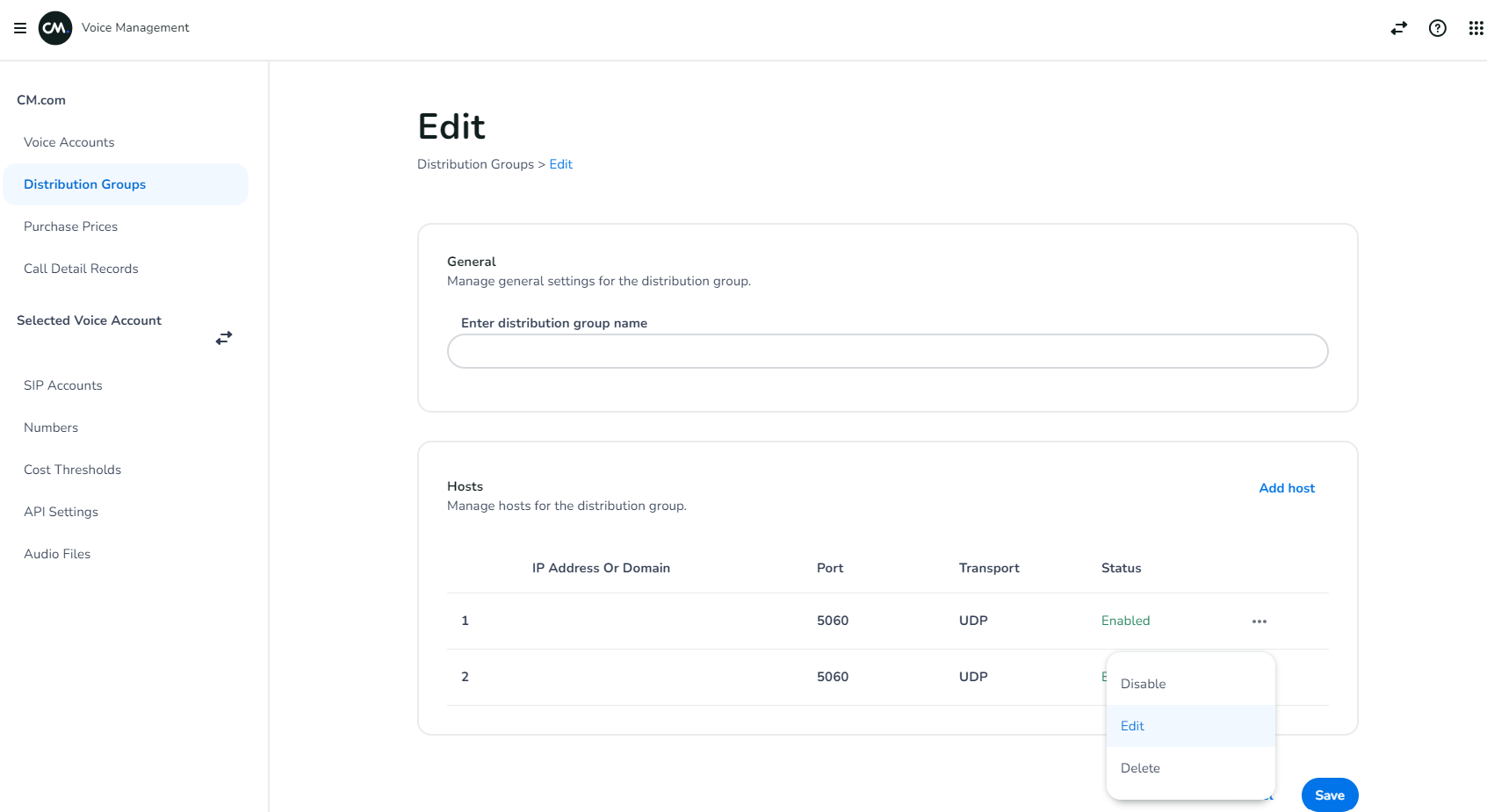Choose Edit in the host context menu
The width and height of the screenshot is (1487, 812).
pyautogui.click(x=1132, y=726)
